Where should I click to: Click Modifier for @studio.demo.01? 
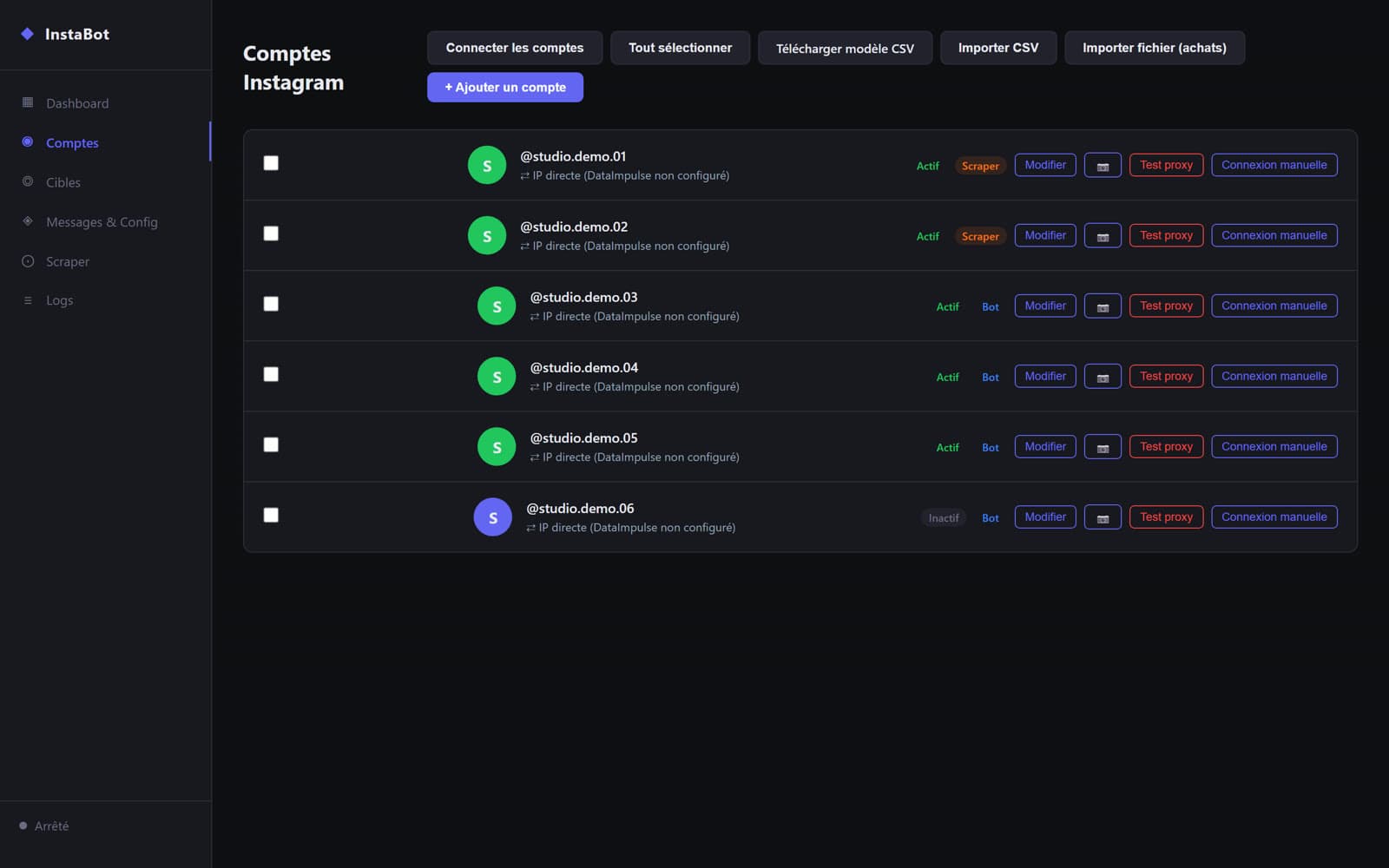(1045, 165)
